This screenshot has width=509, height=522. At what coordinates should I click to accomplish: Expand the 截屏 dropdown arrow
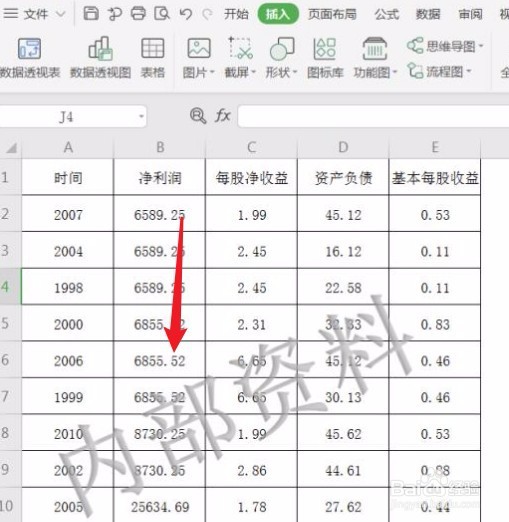point(253,72)
